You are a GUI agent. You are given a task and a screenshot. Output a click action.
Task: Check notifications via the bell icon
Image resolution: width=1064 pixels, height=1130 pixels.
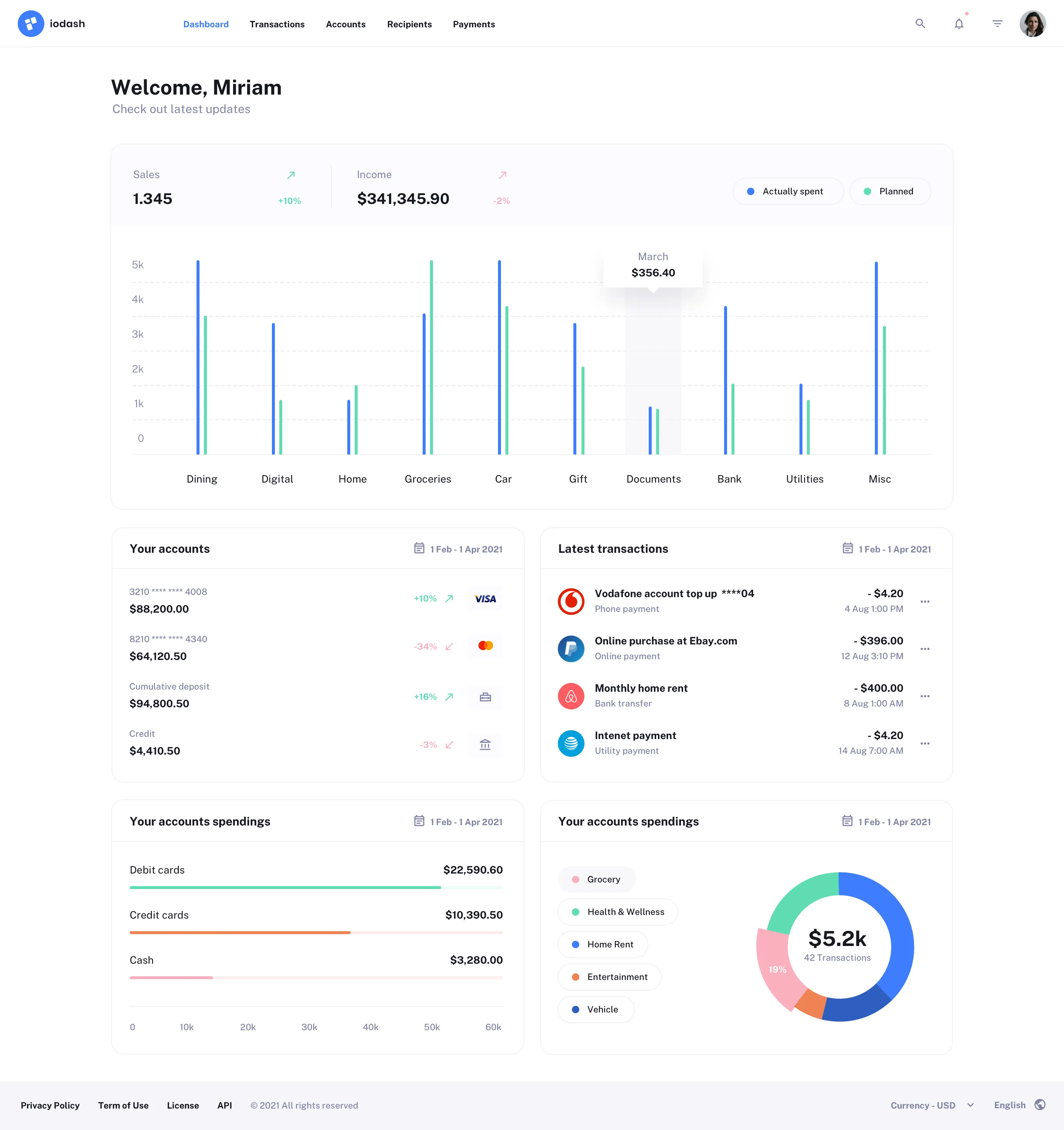click(959, 23)
